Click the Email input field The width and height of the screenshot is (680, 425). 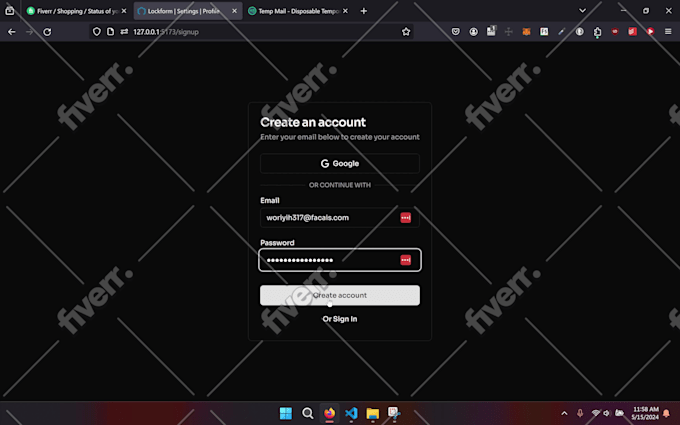click(x=340, y=218)
